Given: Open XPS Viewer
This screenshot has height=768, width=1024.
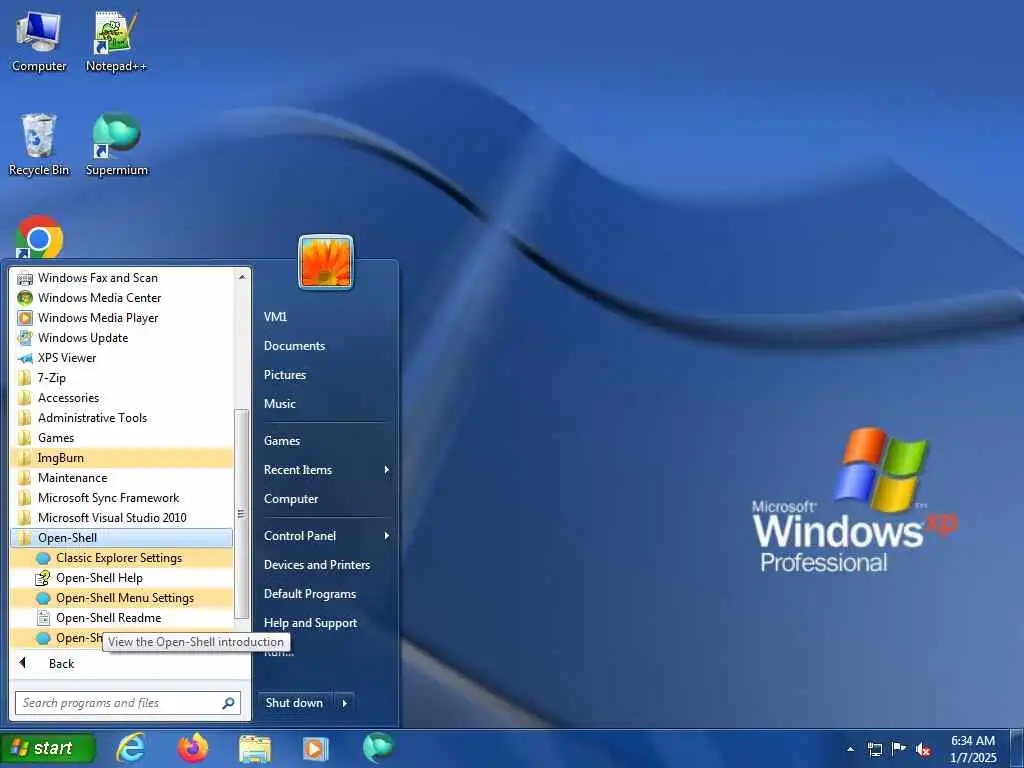Looking at the screenshot, I should point(122,358).
